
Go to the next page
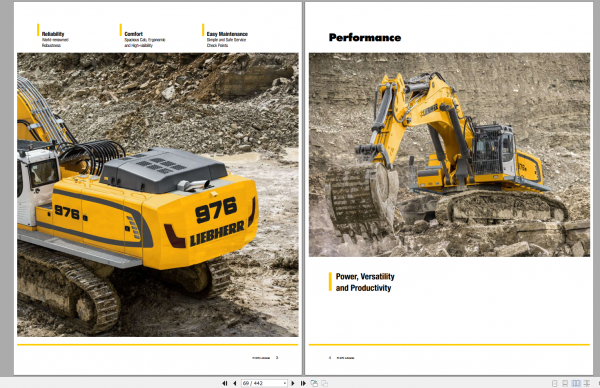coord(293,383)
